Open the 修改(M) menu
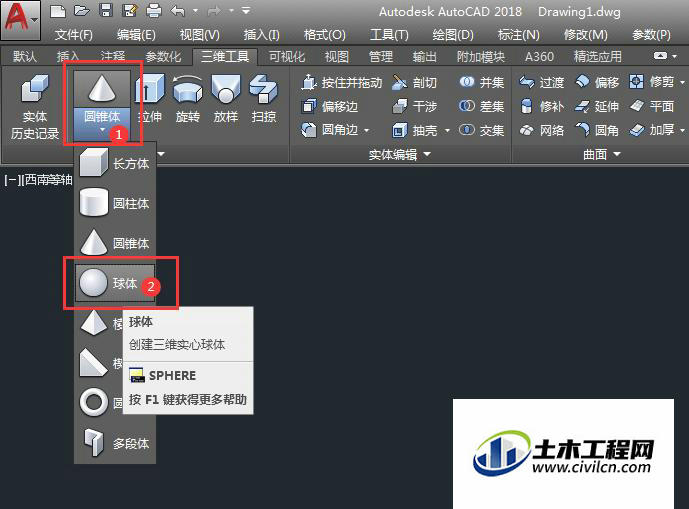 (585, 35)
